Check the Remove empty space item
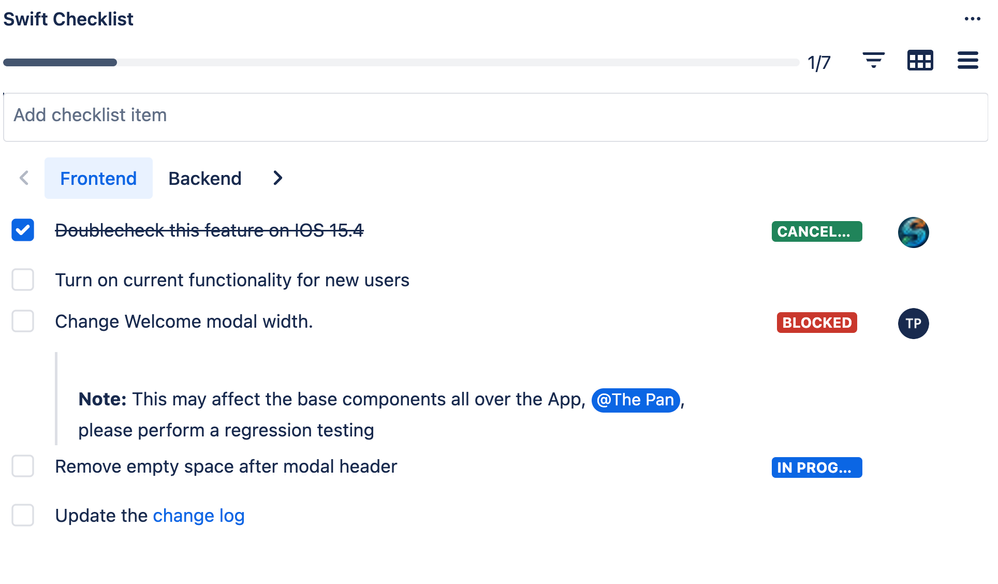 [23, 466]
